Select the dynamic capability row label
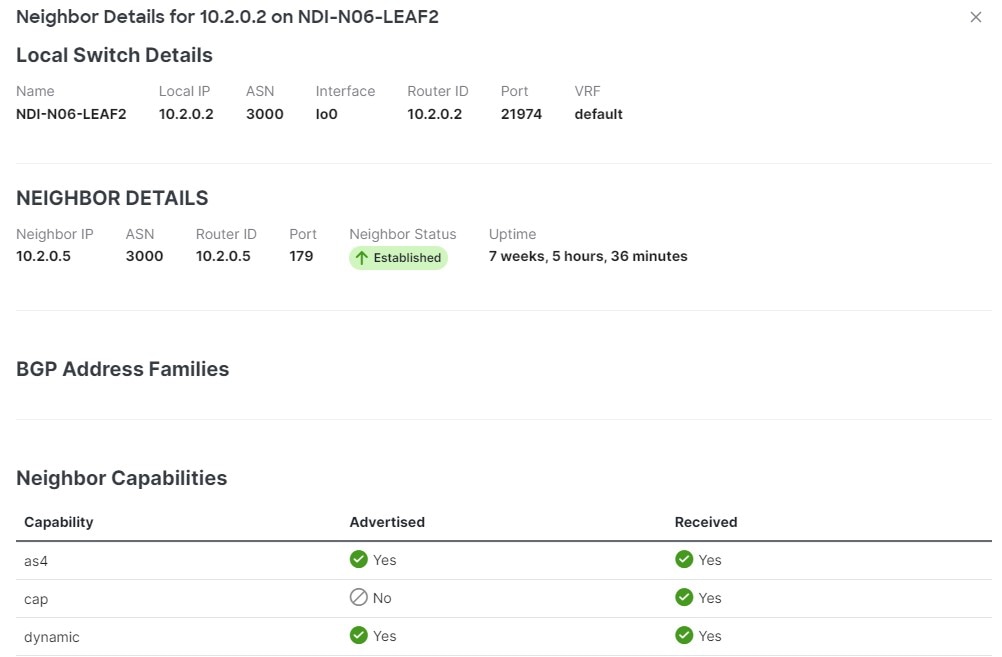 (52, 637)
